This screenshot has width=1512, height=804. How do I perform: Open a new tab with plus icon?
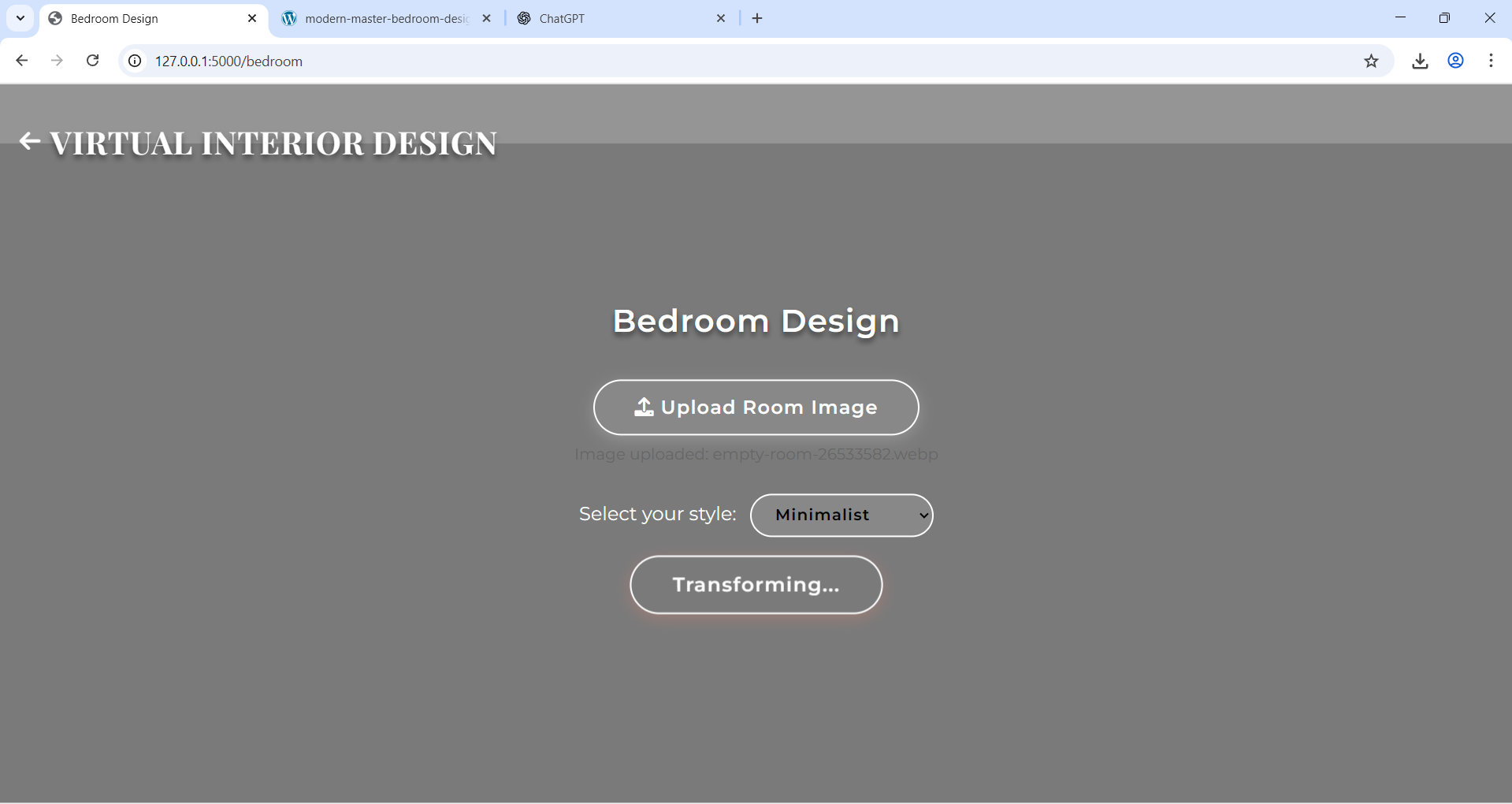point(757,18)
